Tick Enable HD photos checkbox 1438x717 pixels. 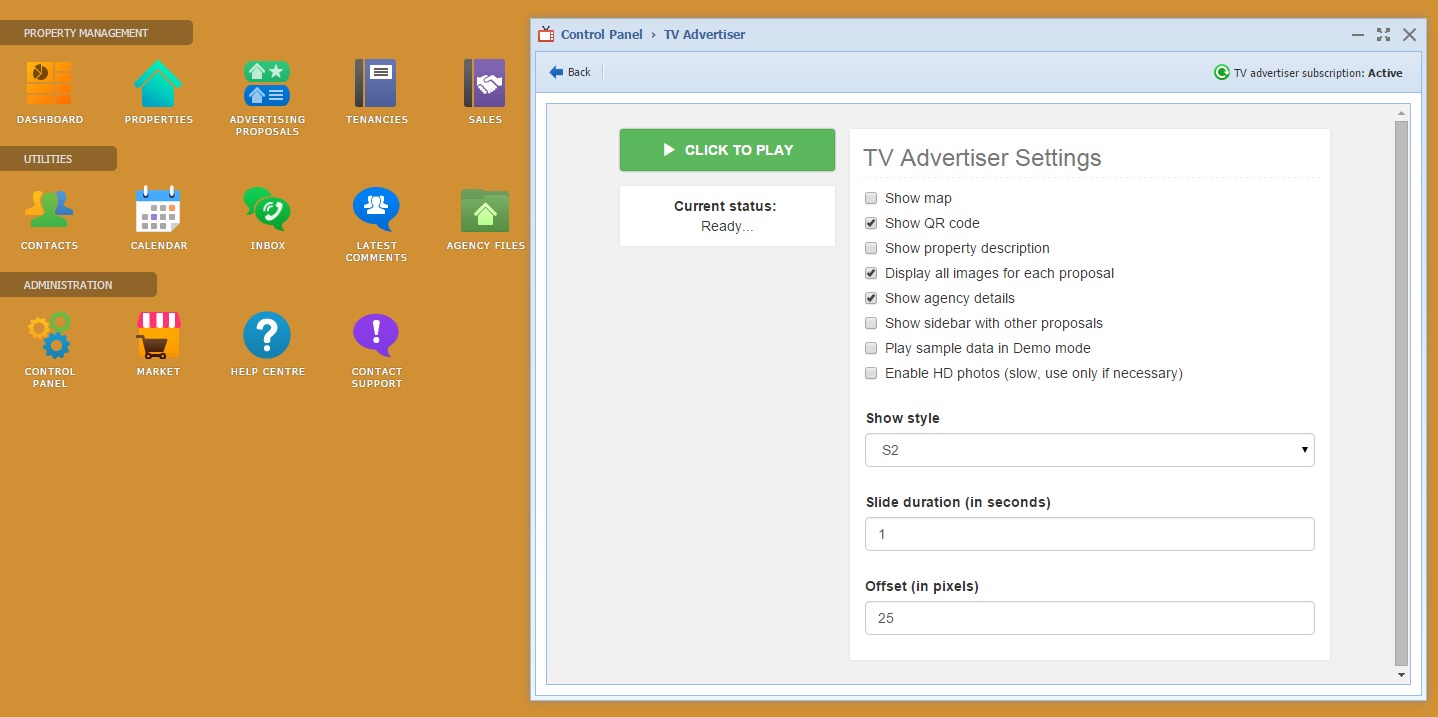coord(871,373)
